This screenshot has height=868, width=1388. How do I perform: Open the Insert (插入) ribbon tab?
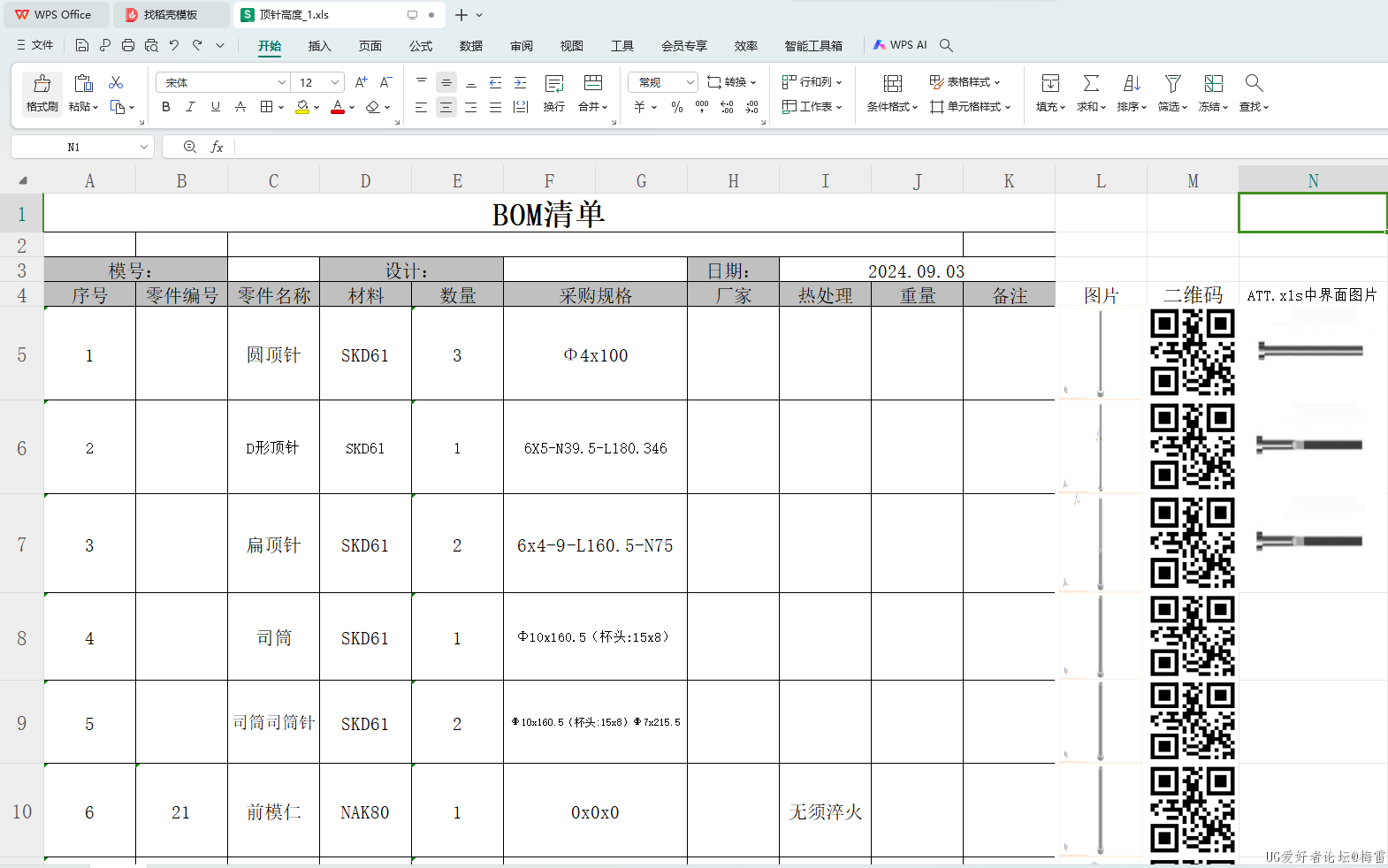click(x=319, y=46)
